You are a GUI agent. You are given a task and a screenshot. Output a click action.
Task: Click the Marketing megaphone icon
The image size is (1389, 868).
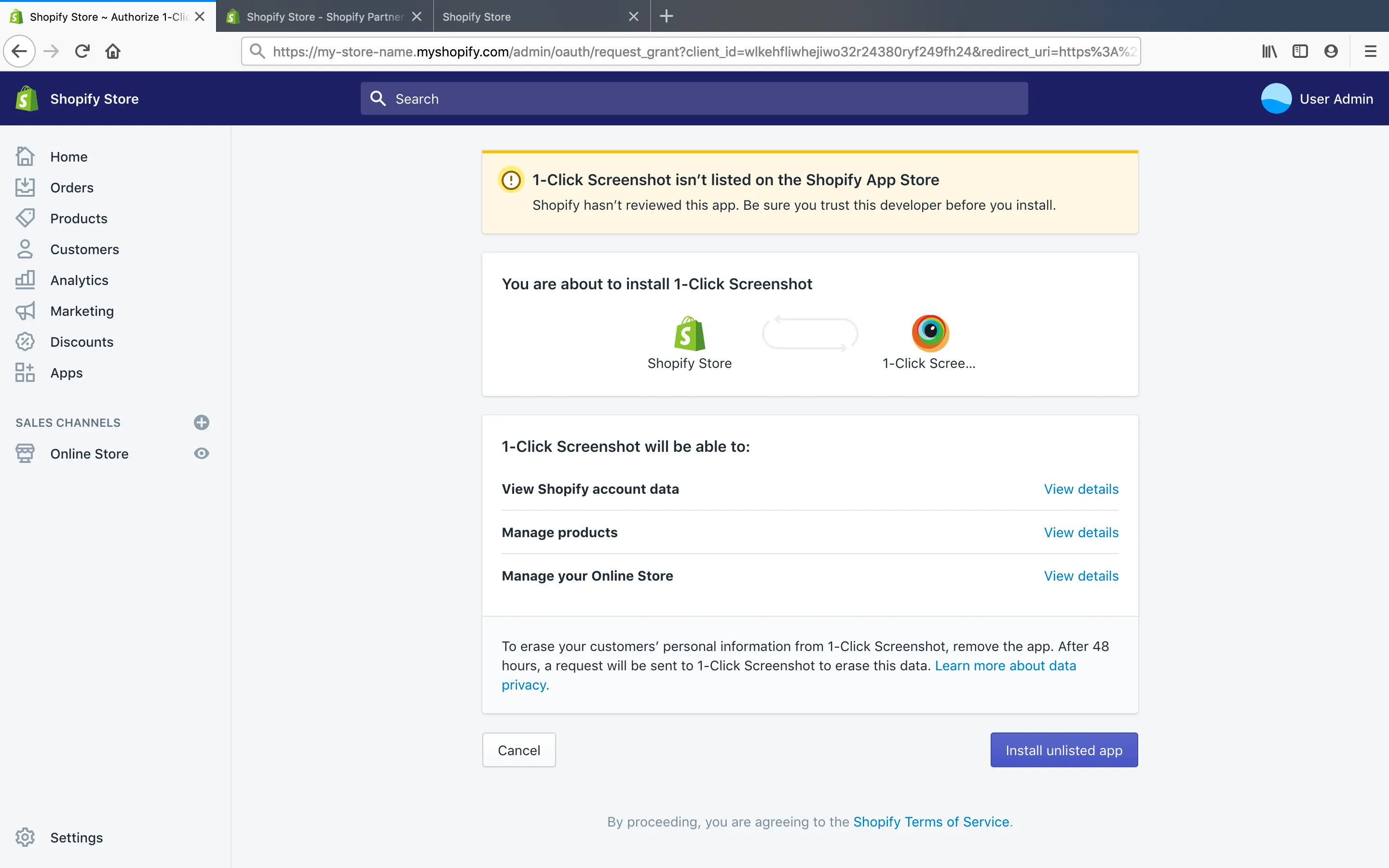pos(25,311)
